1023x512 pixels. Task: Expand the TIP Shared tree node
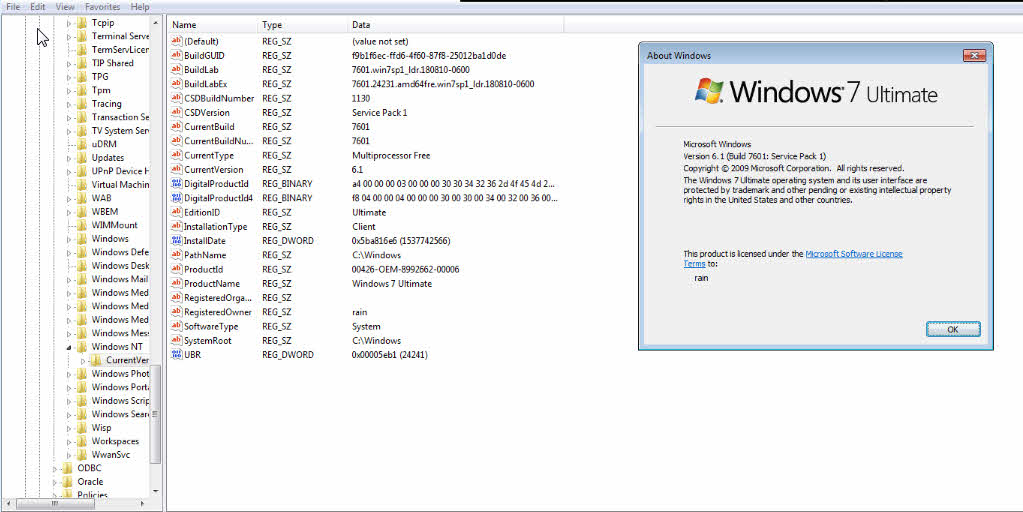pos(69,64)
